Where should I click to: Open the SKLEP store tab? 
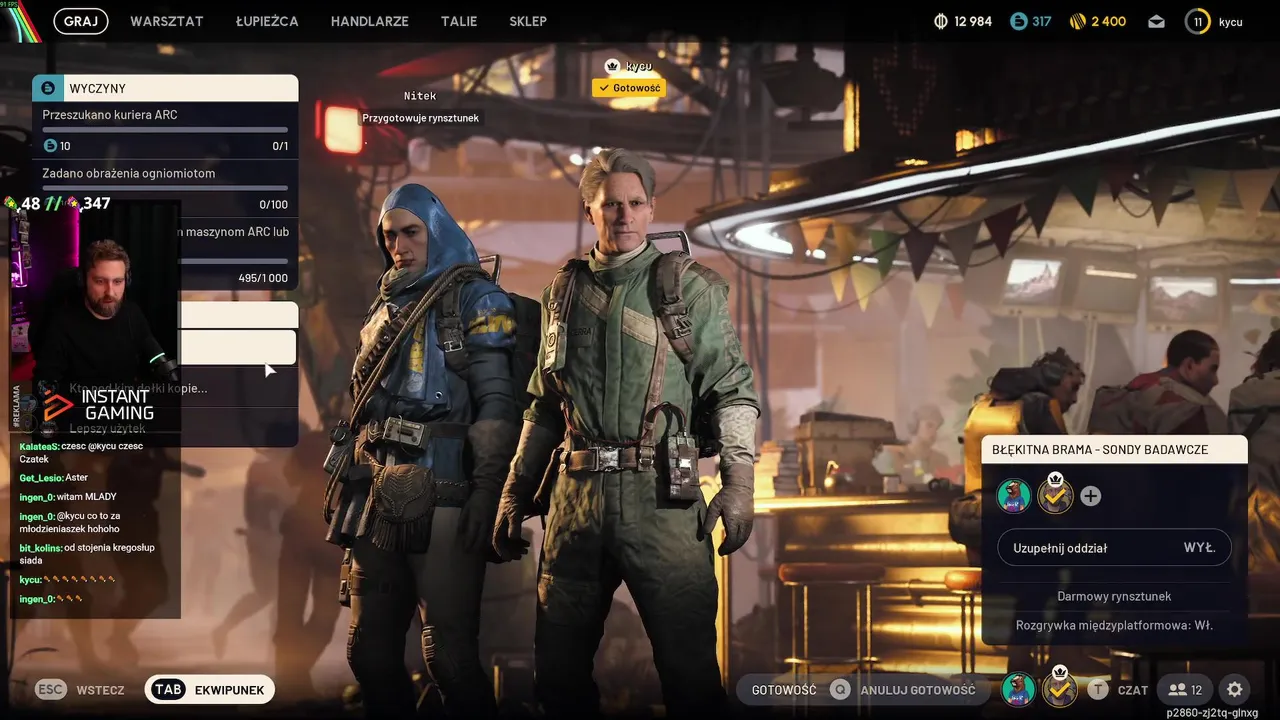point(528,21)
